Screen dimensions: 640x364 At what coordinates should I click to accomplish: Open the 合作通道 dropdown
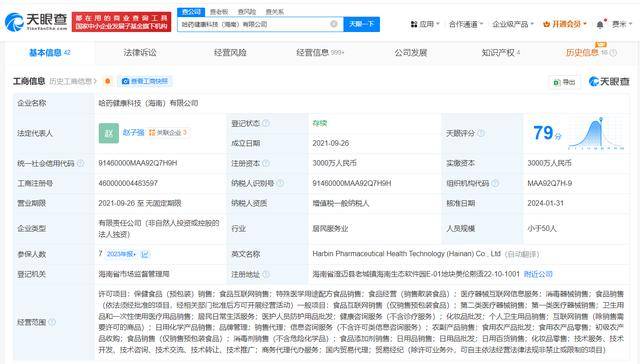[466, 24]
